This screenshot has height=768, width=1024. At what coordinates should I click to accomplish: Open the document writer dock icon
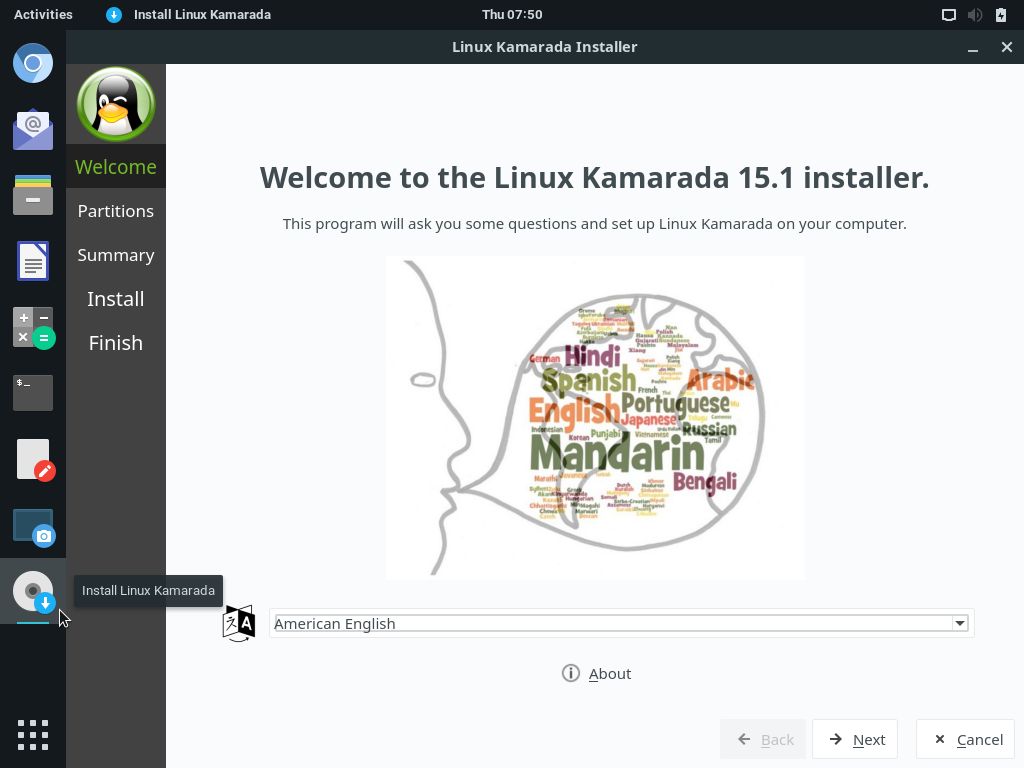click(33, 262)
